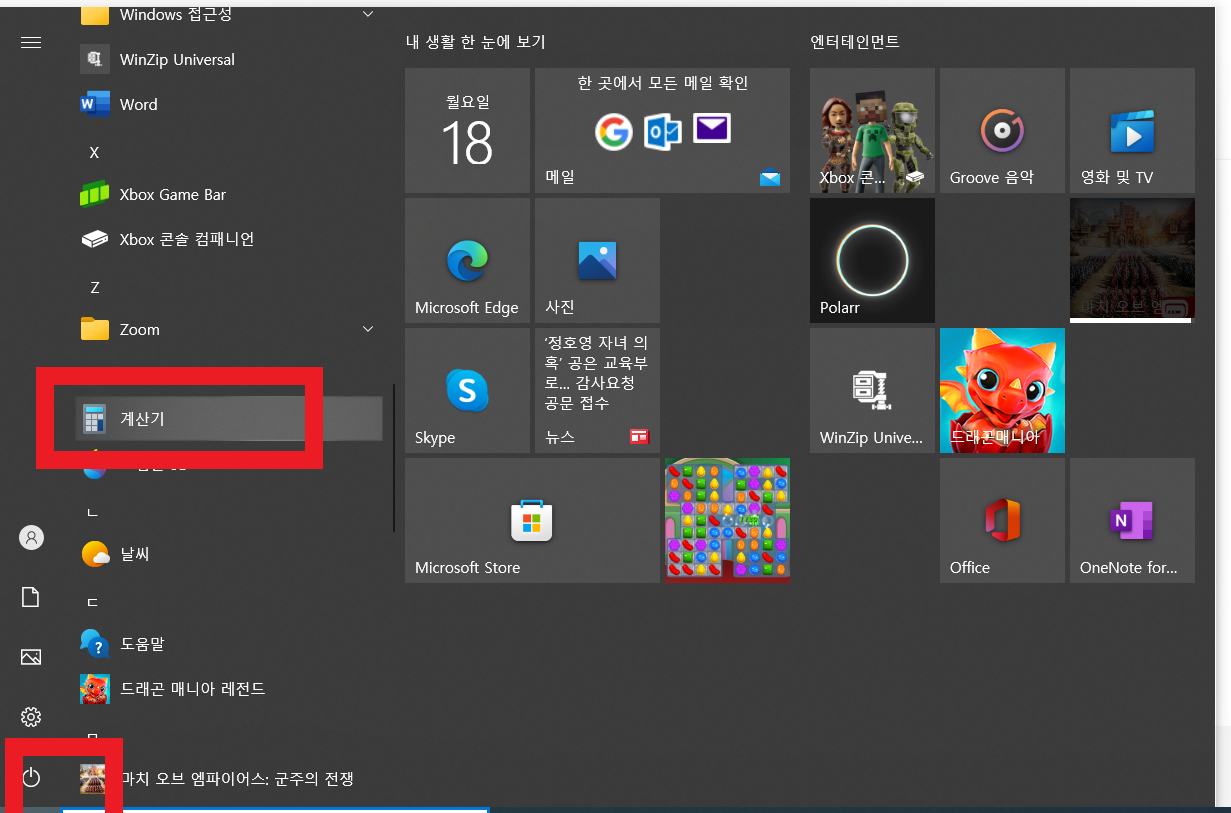The image size is (1231, 813).
Task: Open Xbox 콘솔 컴패니언 from the app list
Action: click(x=229, y=239)
